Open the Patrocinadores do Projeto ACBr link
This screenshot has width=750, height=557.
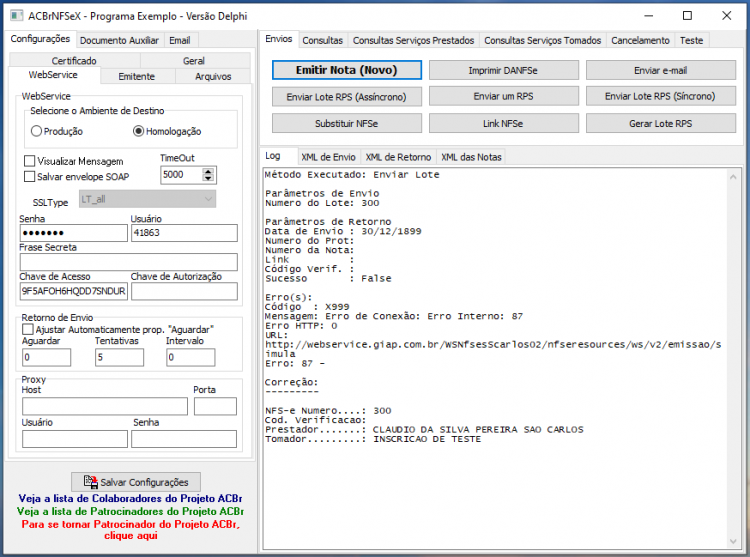coord(130,511)
